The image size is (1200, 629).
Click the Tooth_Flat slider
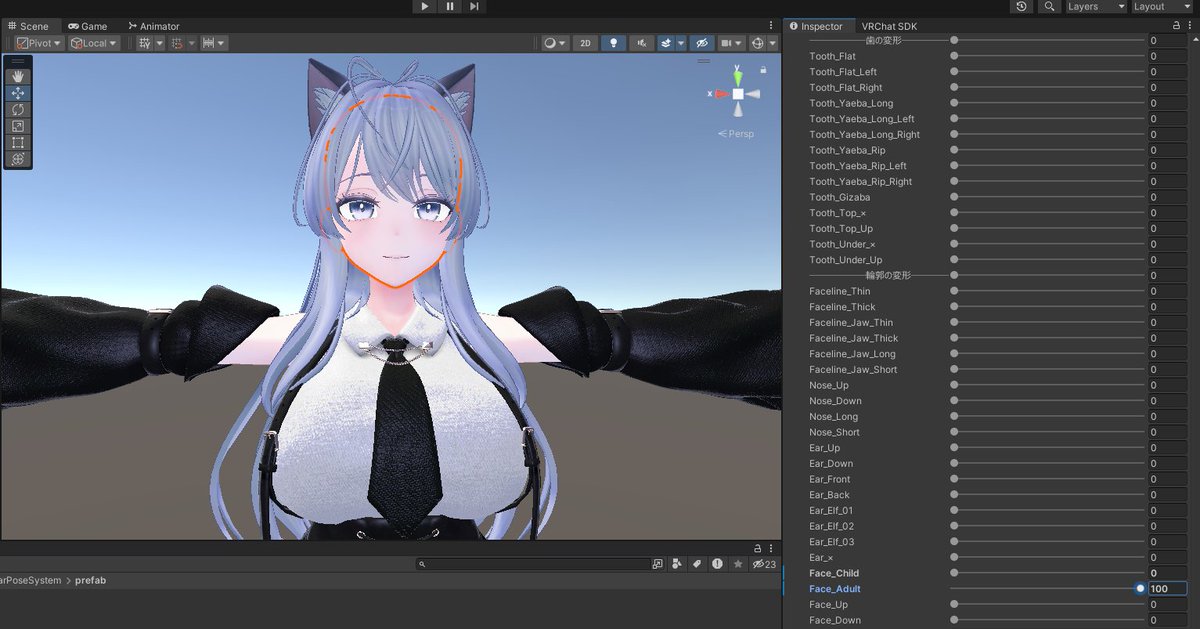point(1047,56)
